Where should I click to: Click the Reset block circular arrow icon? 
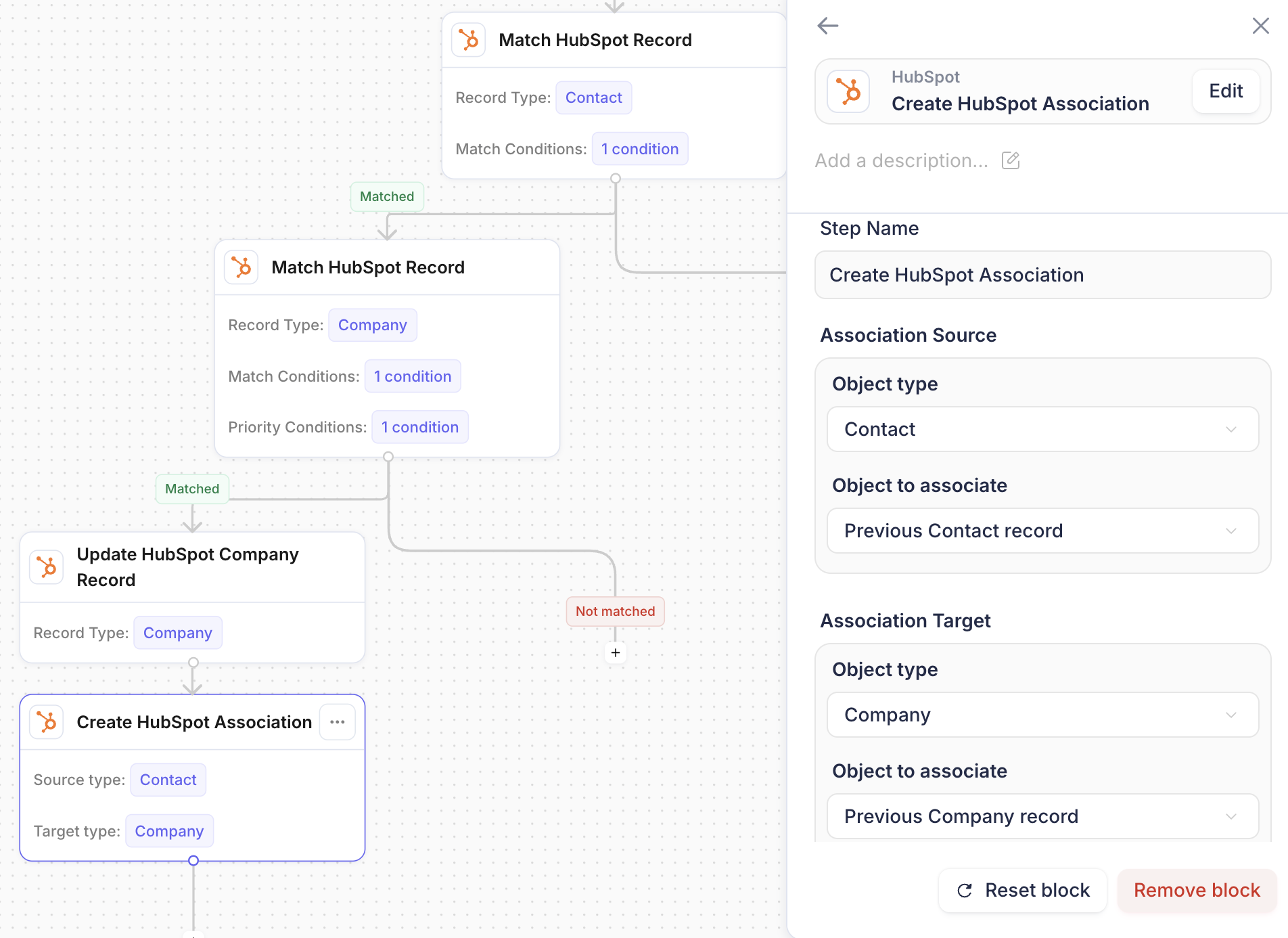(x=965, y=891)
